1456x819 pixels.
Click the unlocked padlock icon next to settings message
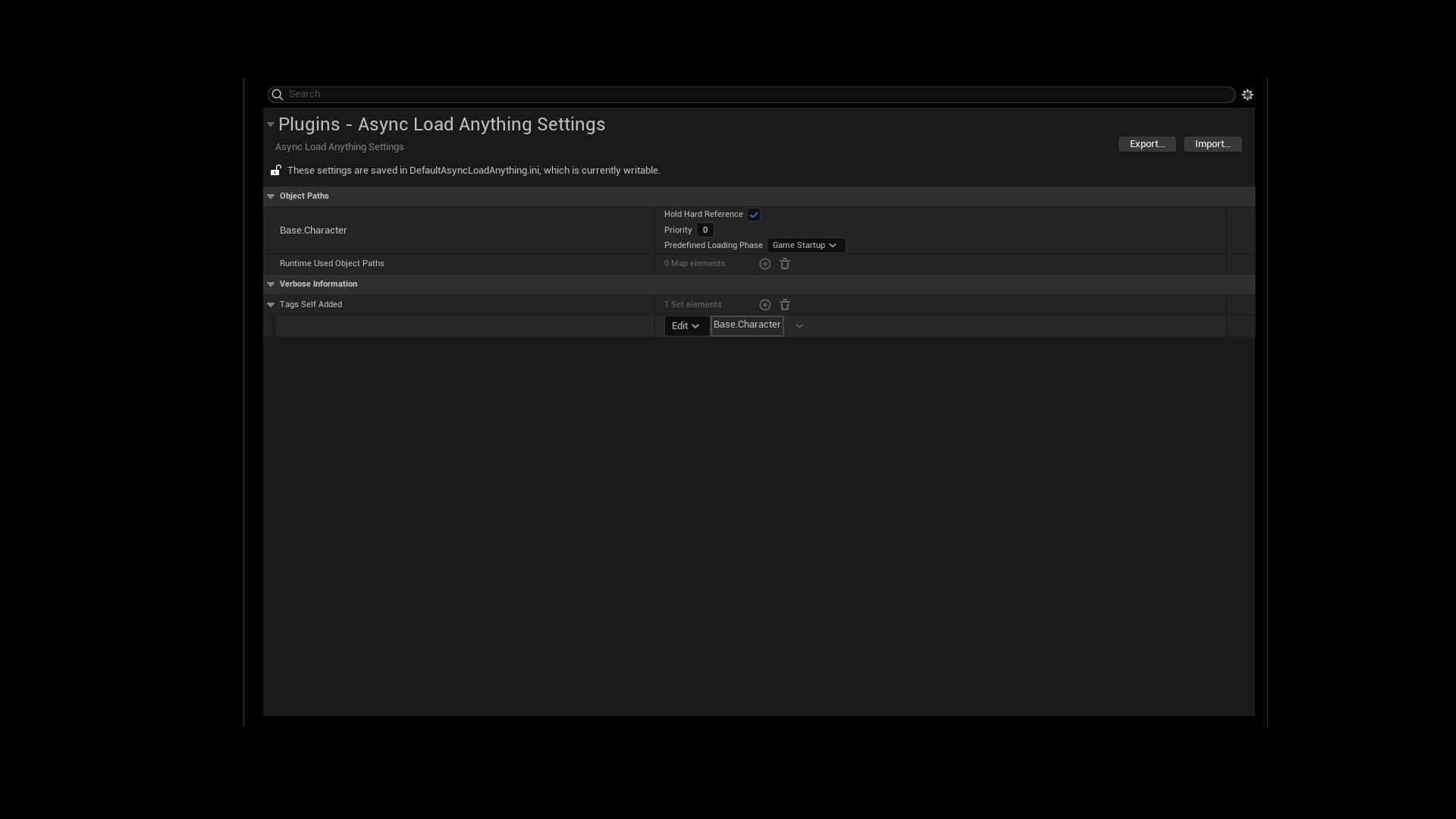275,170
